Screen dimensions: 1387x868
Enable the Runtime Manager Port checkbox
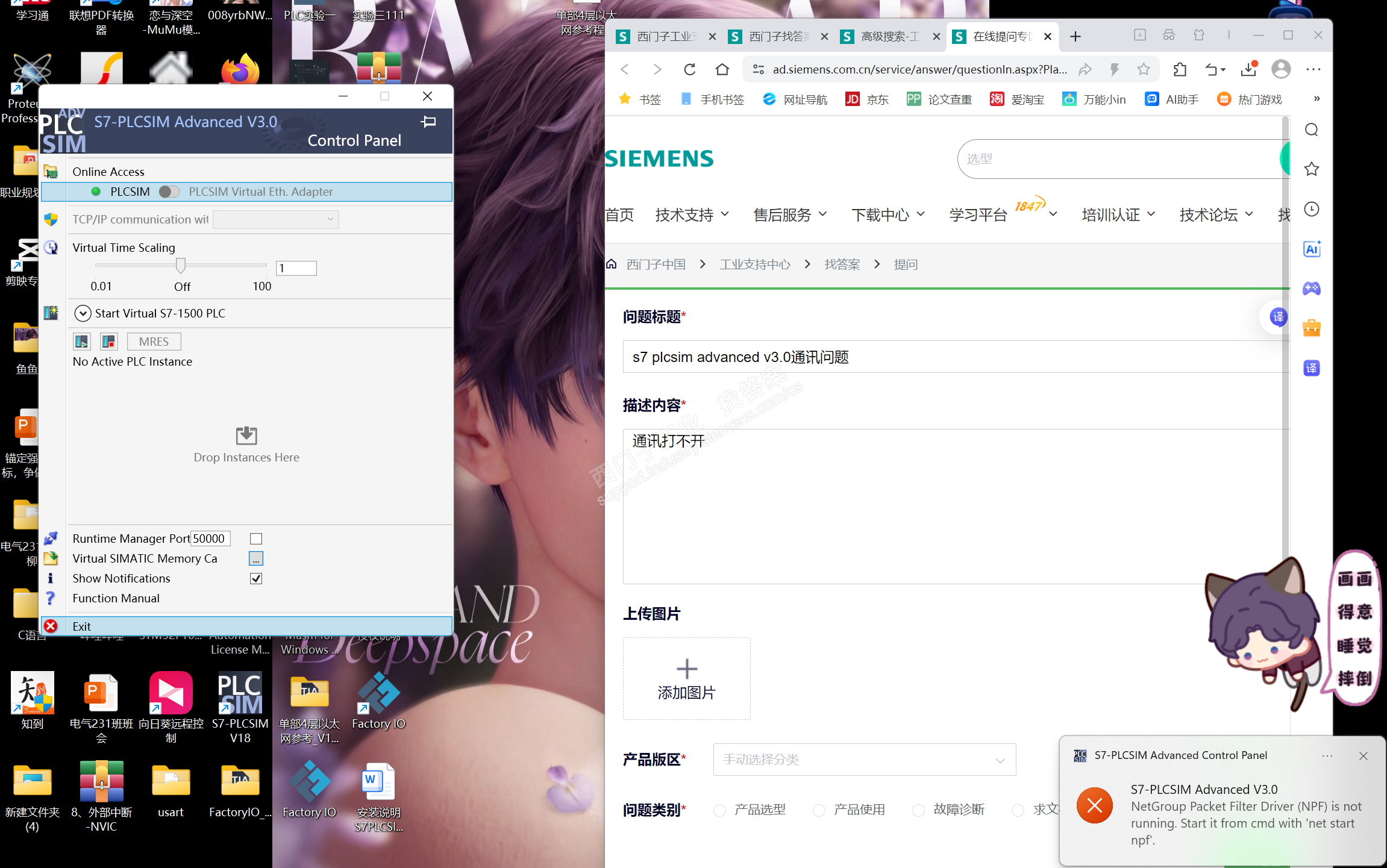pyautogui.click(x=256, y=539)
